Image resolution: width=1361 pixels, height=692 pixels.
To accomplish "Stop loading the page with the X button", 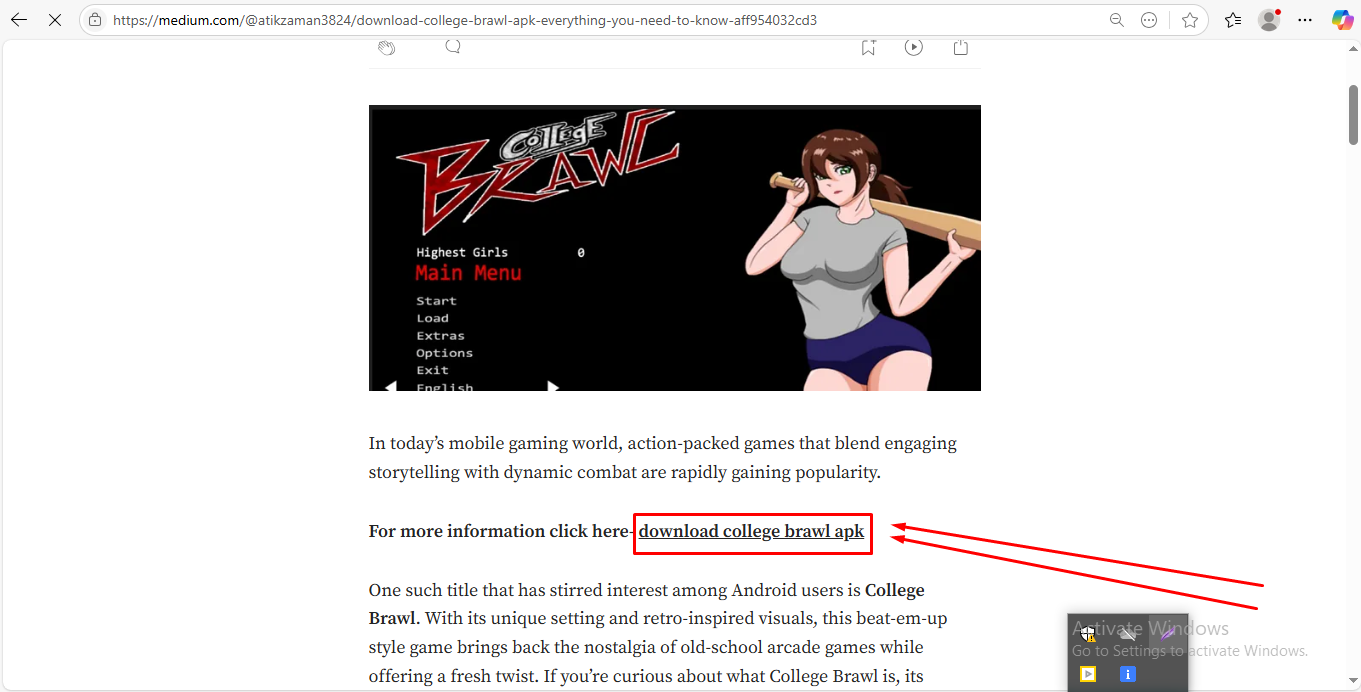I will point(54,20).
